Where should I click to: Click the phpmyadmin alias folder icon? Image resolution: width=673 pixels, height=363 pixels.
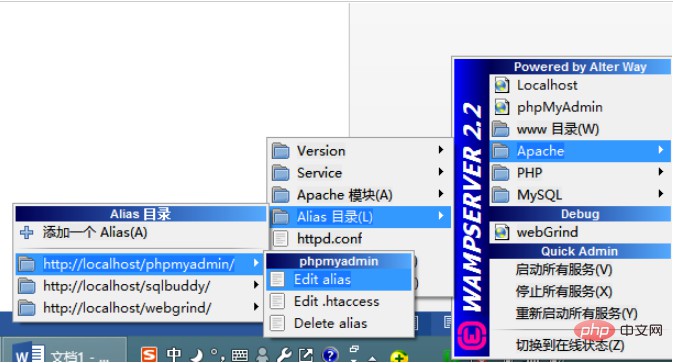(27, 264)
